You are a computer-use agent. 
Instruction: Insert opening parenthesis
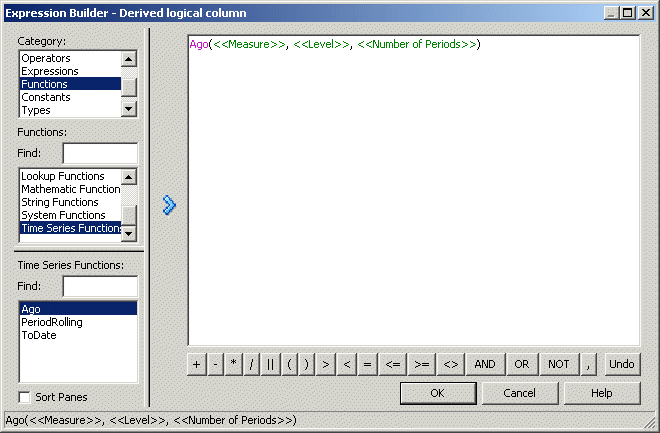(x=289, y=364)
